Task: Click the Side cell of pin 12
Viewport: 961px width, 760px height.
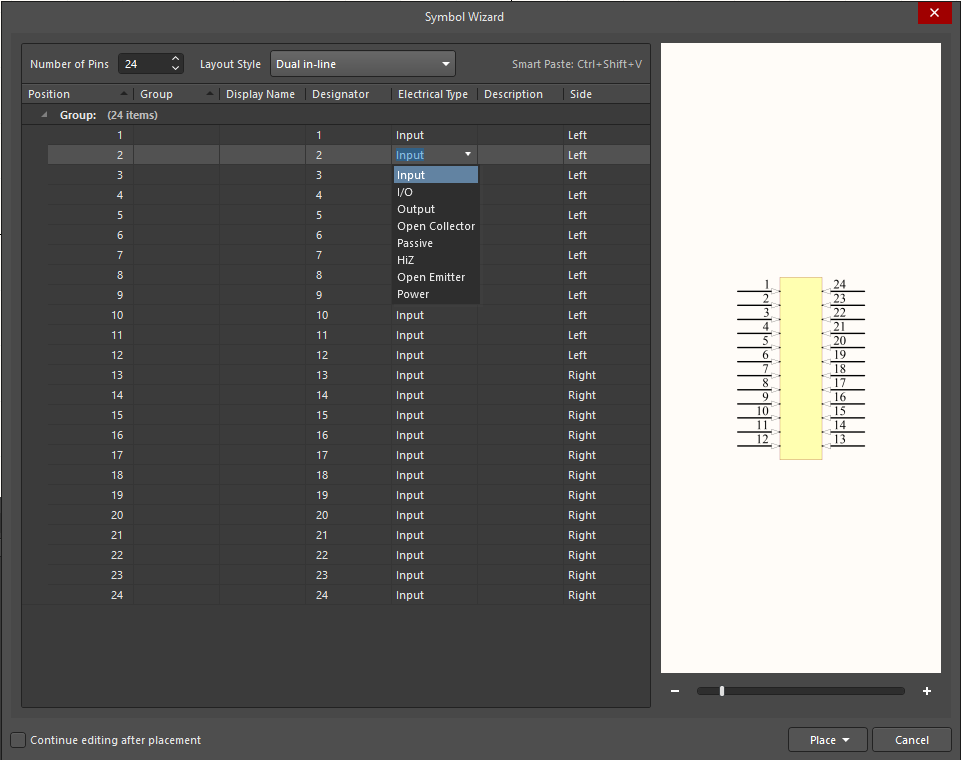Action: coord(607,355)
